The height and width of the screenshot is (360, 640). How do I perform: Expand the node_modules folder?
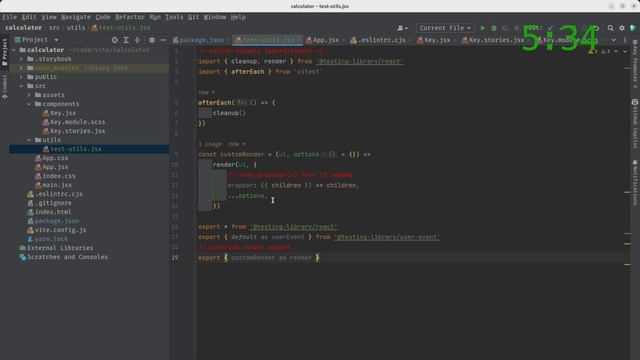21,68
